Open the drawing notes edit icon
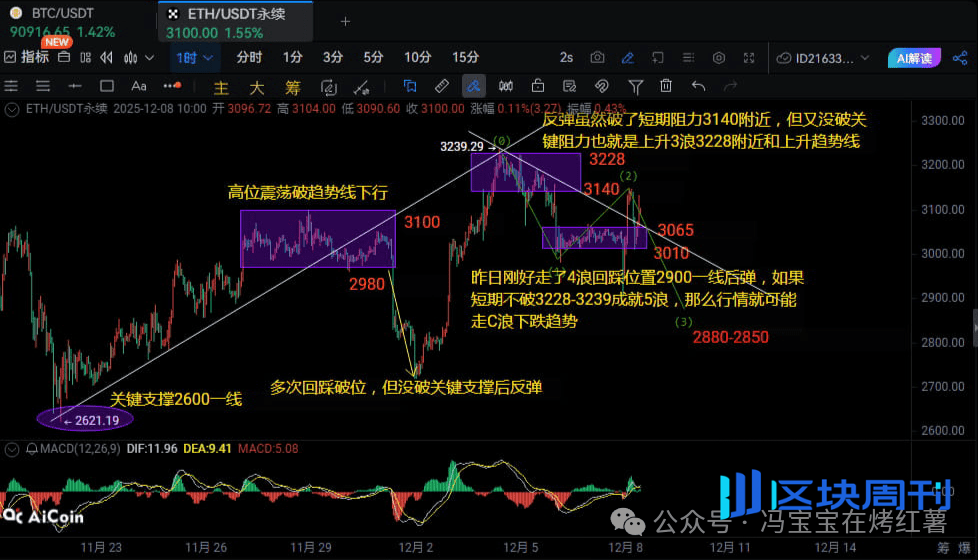 coord(569,86)
